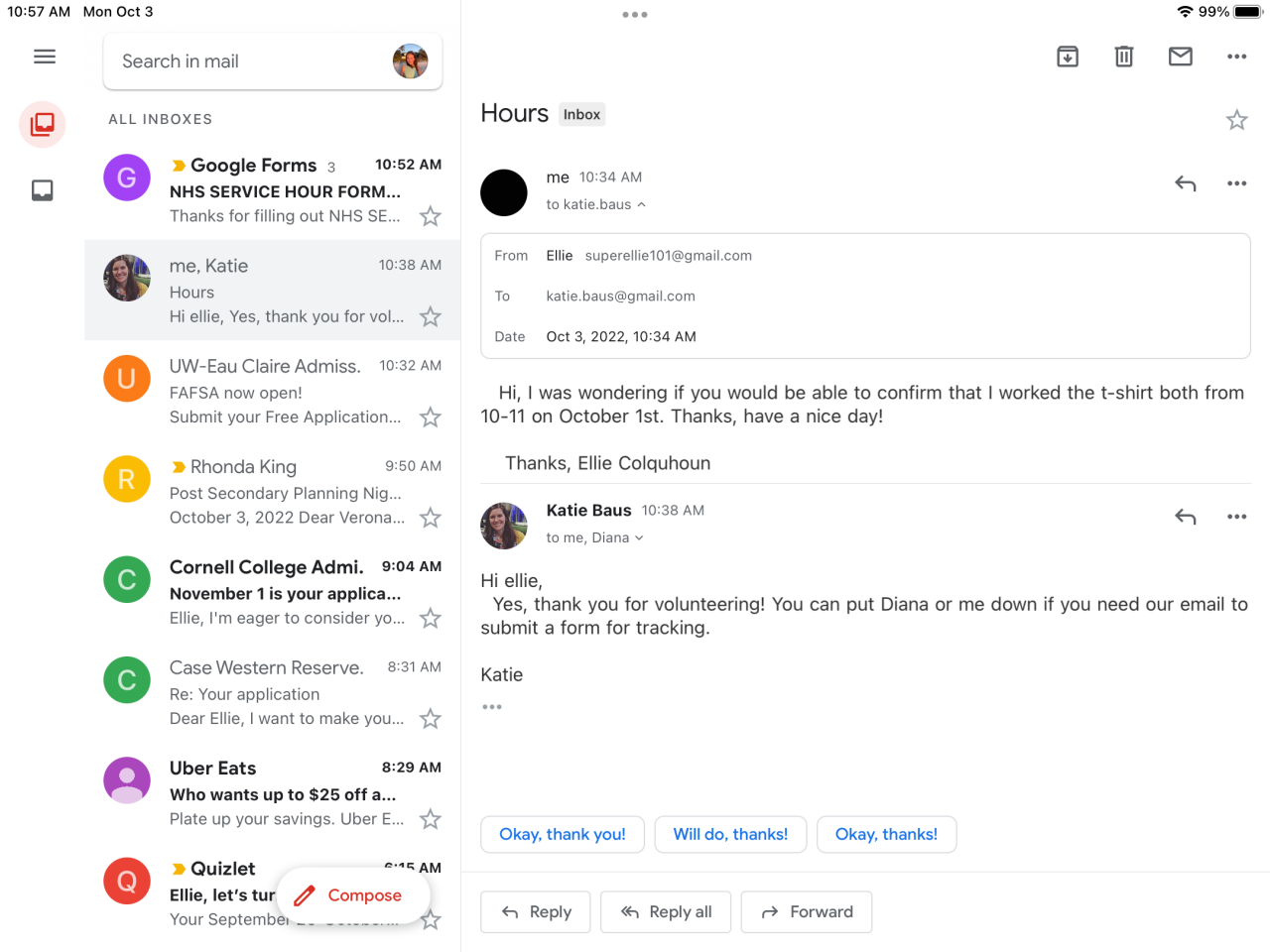
Task: Reply arrow on Katie Baus message
Action: [1186, 517]
